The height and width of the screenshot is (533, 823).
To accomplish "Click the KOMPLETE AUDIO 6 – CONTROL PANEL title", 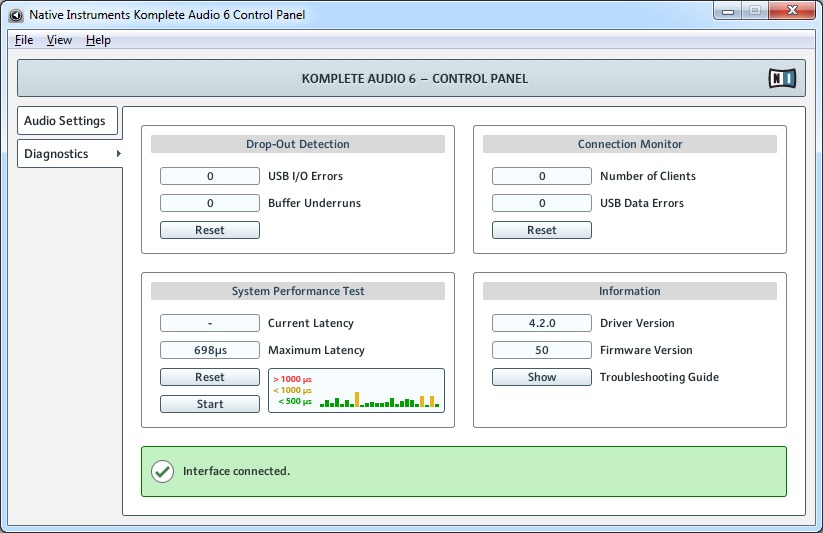I will [415, 79].
